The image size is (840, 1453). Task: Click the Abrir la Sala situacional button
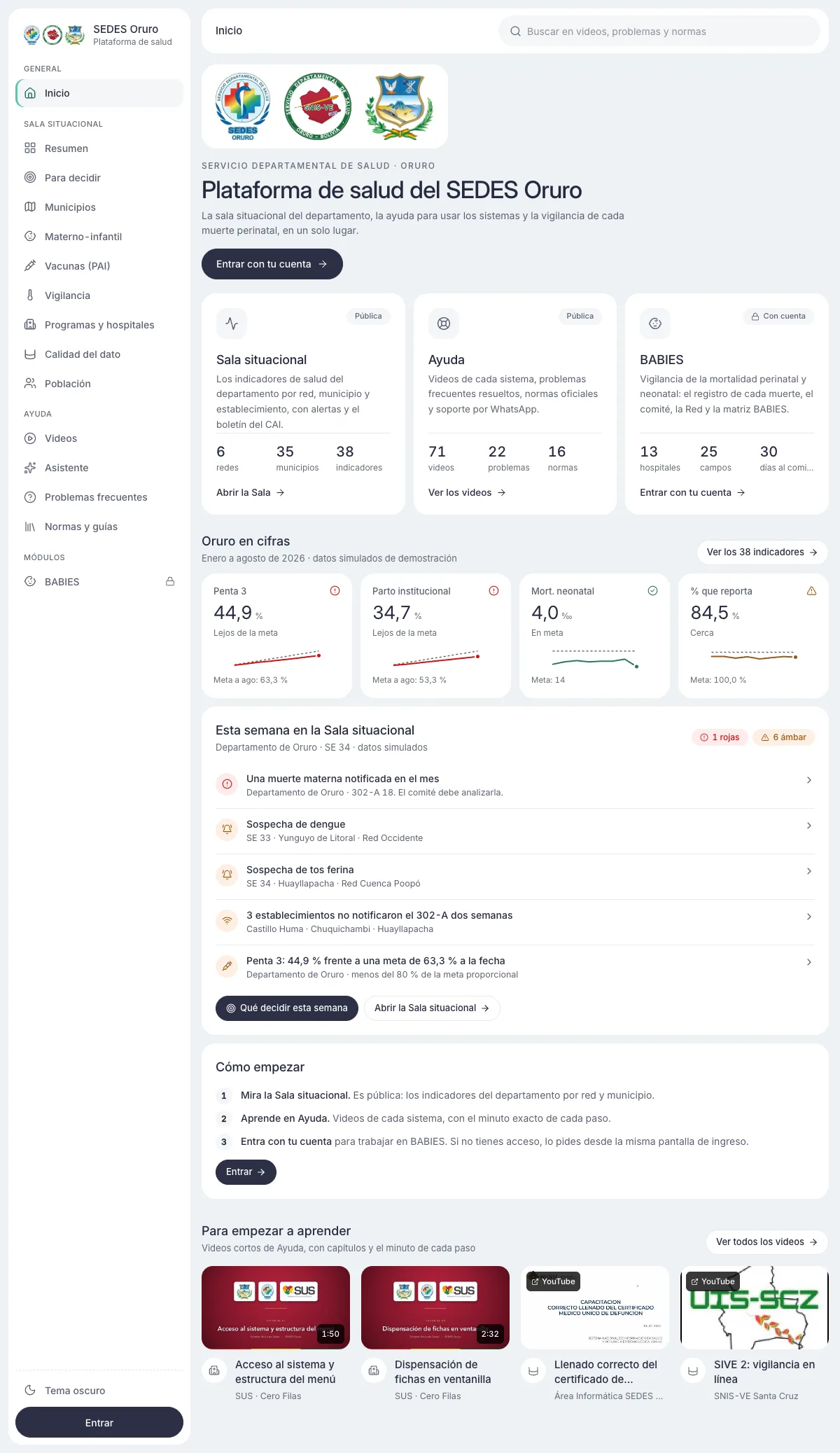click(x=432, y=1008)
